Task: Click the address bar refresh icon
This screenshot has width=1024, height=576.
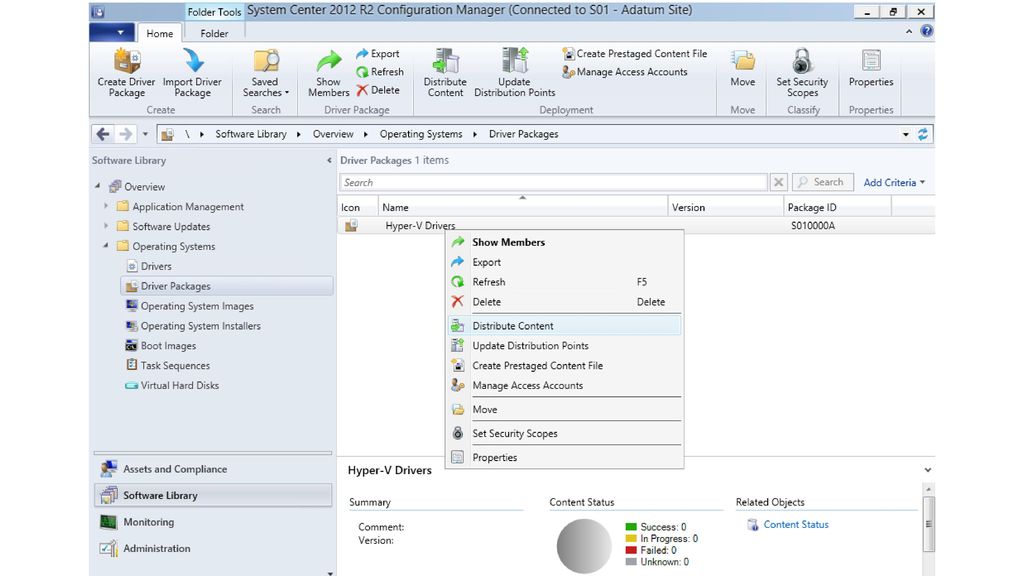Action: coord(922,134)
